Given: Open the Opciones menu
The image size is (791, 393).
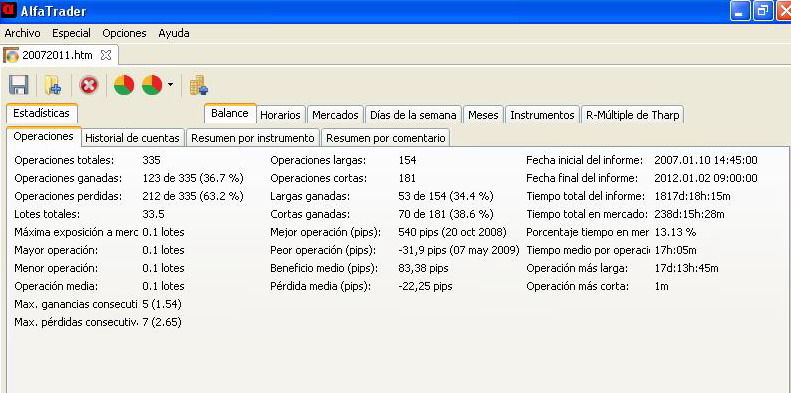Looking at the screenshot, I should pyautogui.click(x=124, y=33).
